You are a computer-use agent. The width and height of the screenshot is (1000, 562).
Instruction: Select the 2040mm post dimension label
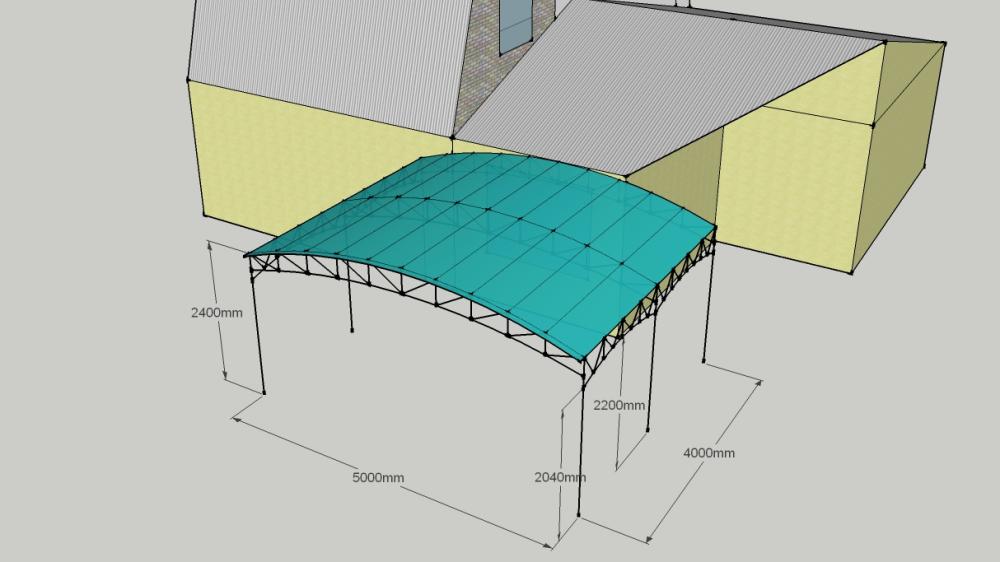560,477
